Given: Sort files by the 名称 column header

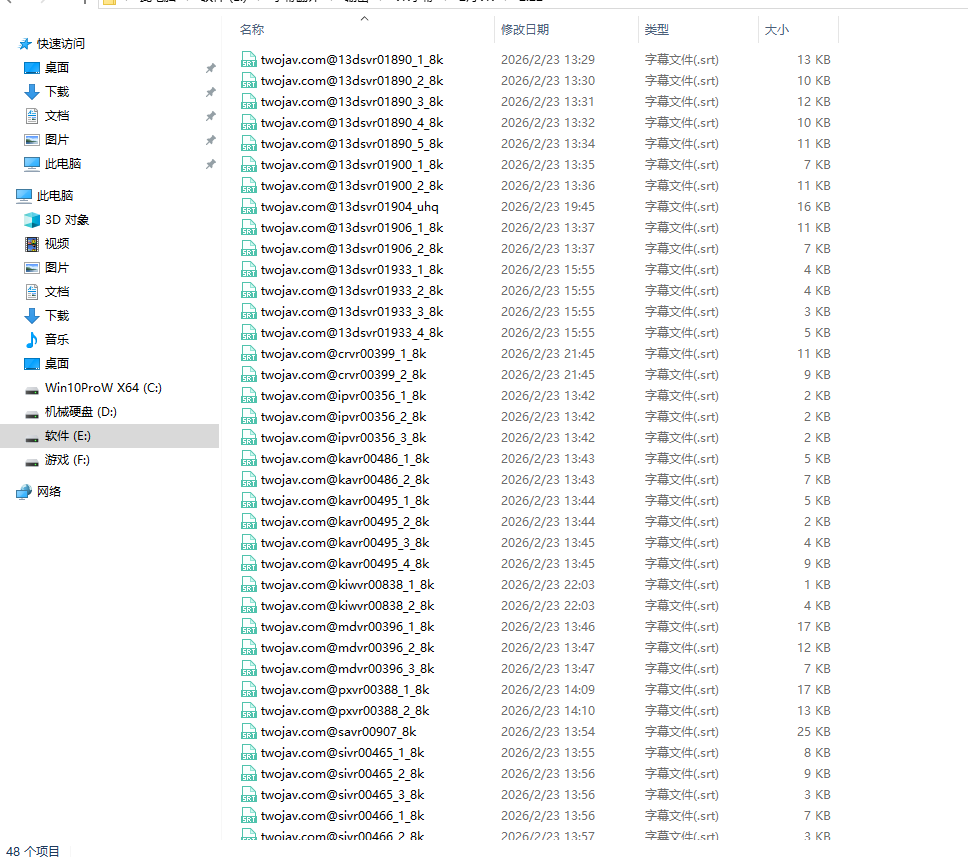Looking at the screenshot, I should pyautogui.click(x=252, y=30).
